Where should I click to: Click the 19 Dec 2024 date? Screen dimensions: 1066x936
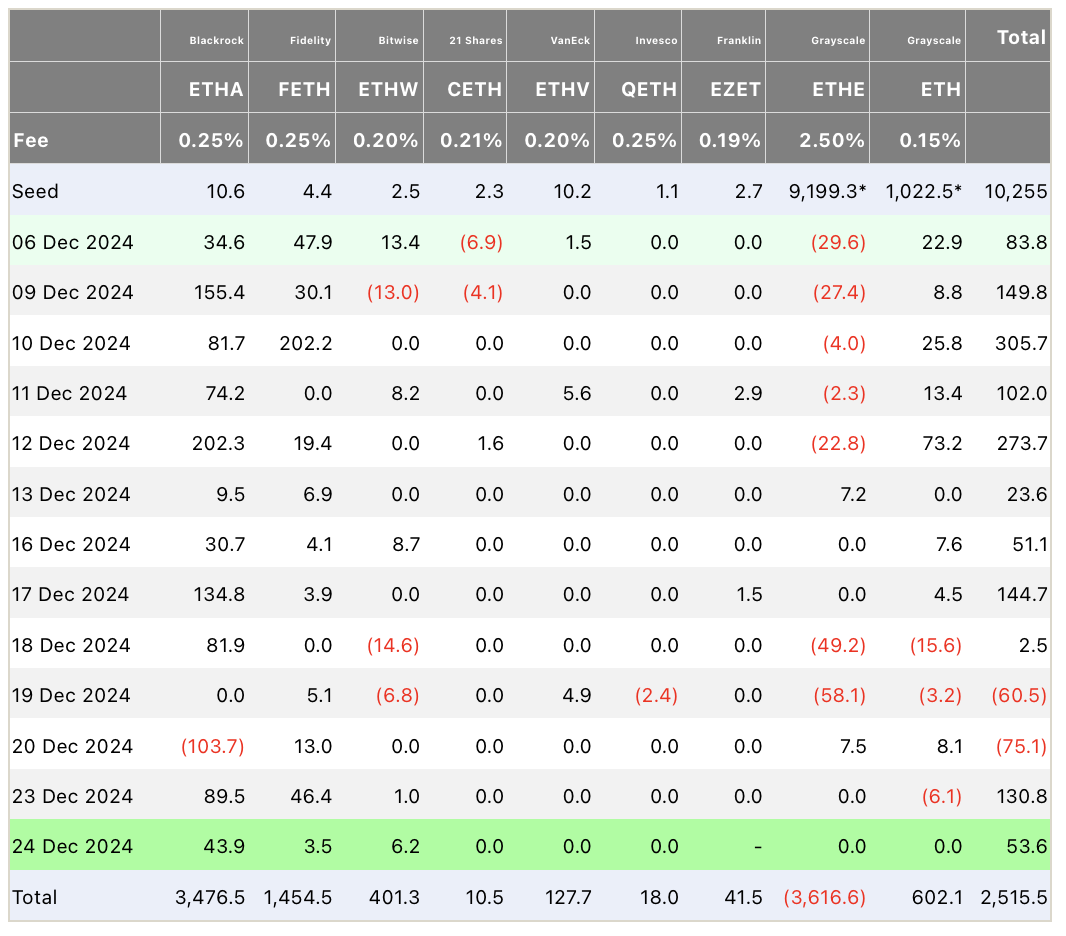click(x=71, y=695)
